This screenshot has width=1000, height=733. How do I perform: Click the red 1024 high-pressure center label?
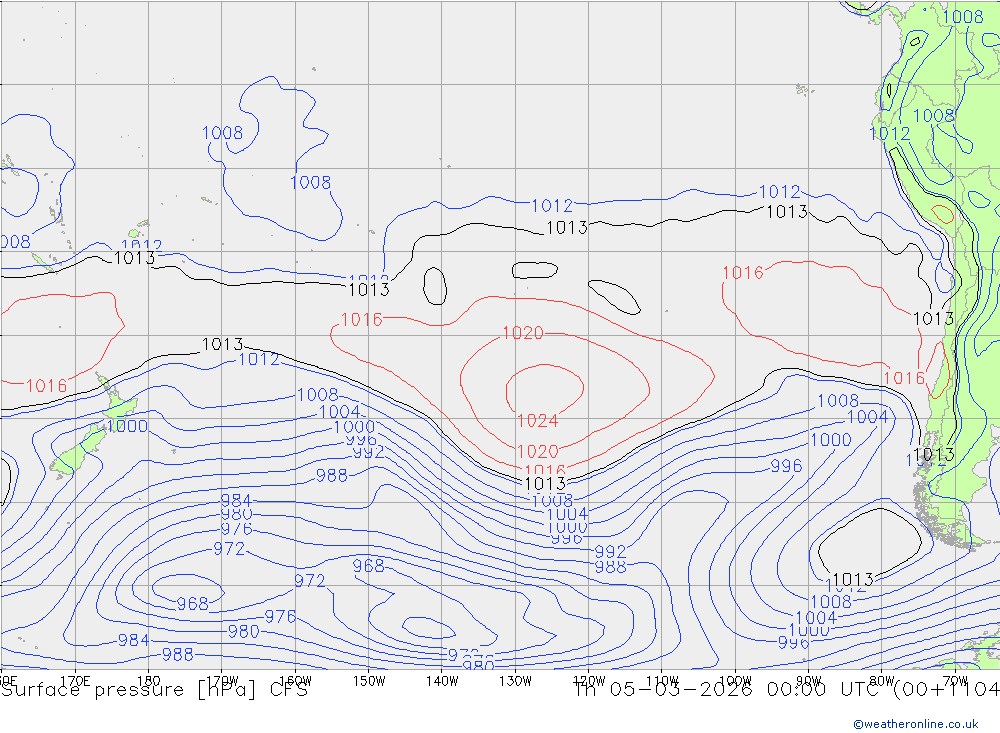click(538, 421)
